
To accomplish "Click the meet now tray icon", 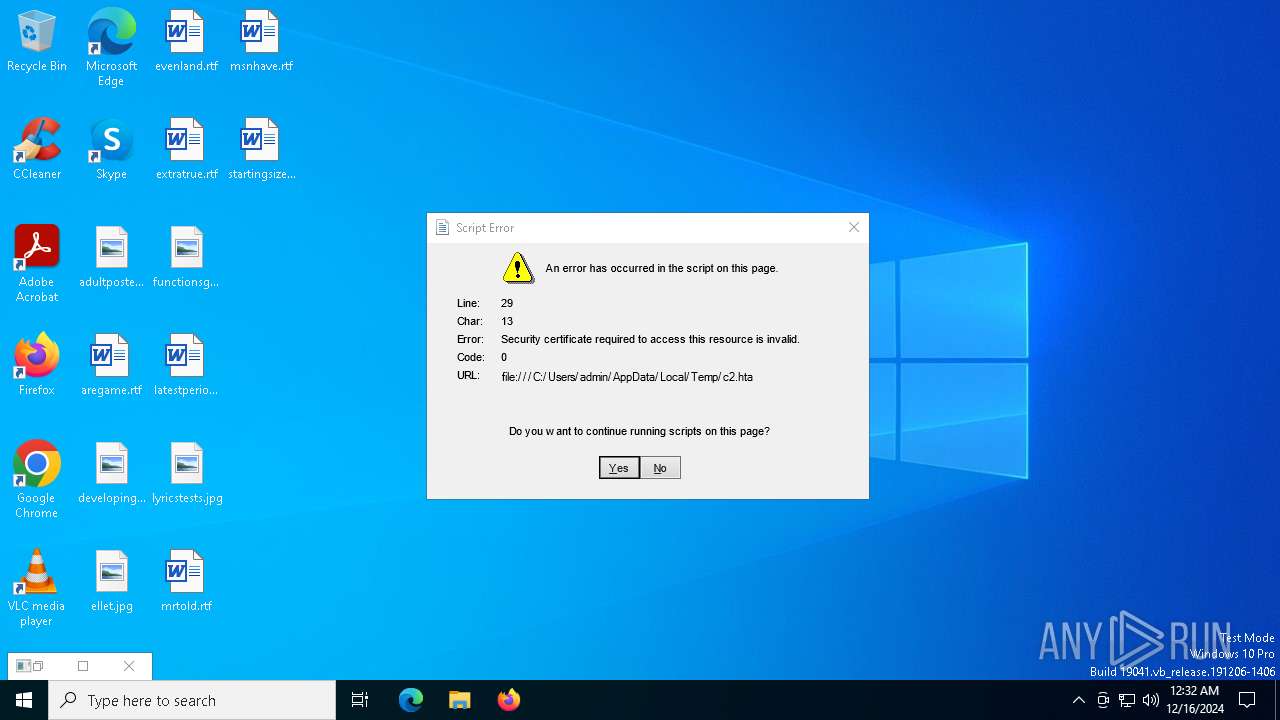I will [1103, 700].
